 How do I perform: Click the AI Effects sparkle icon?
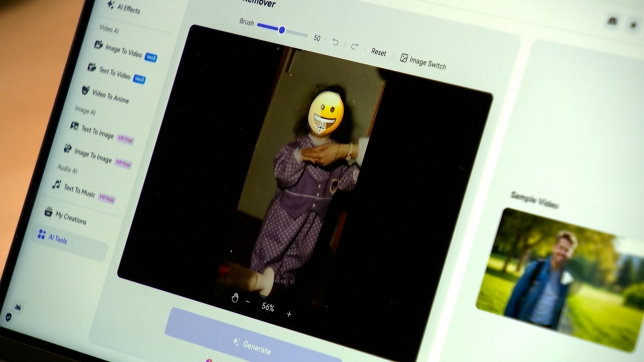[110, 5]
